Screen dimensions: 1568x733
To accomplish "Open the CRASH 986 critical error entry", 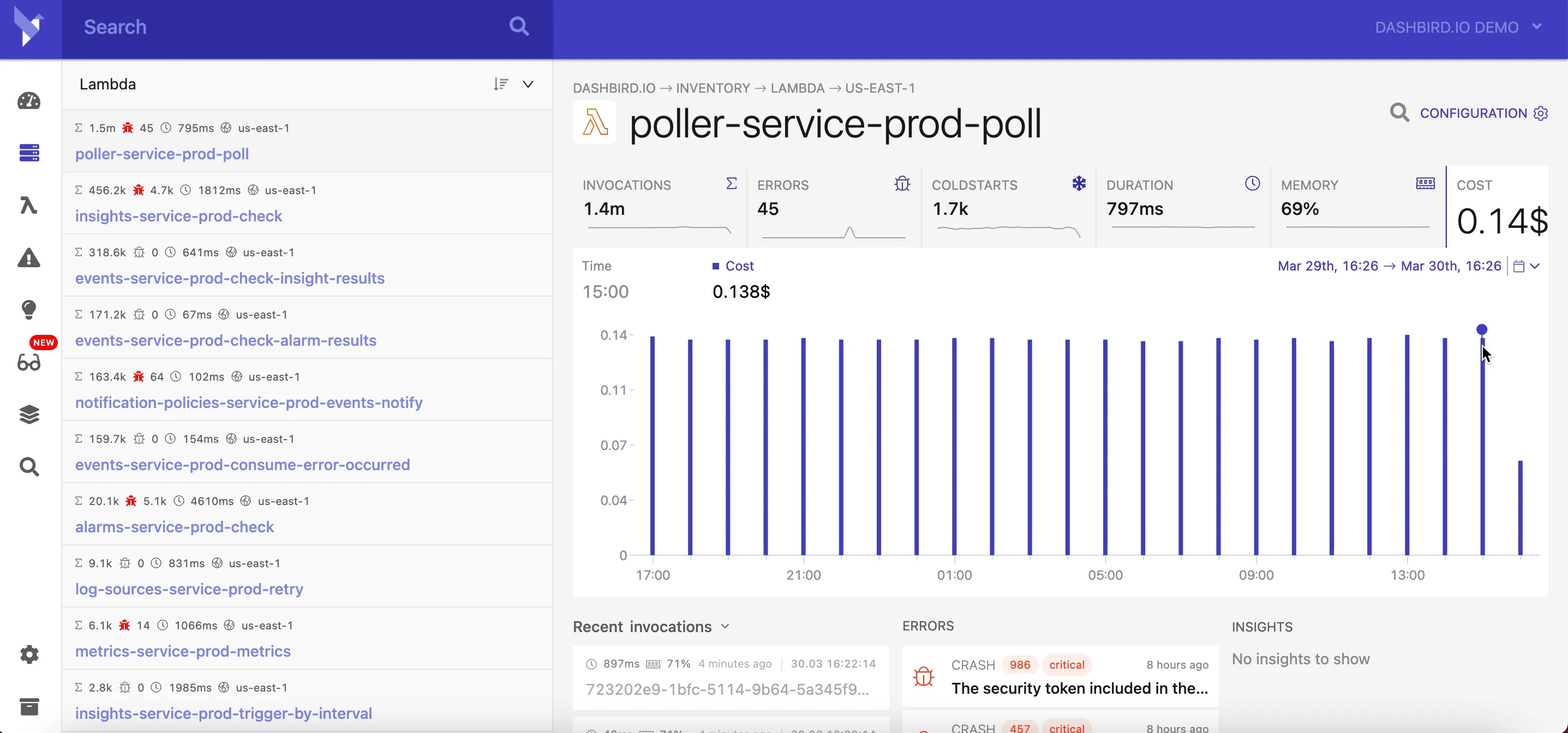I will coord(1060,677).
